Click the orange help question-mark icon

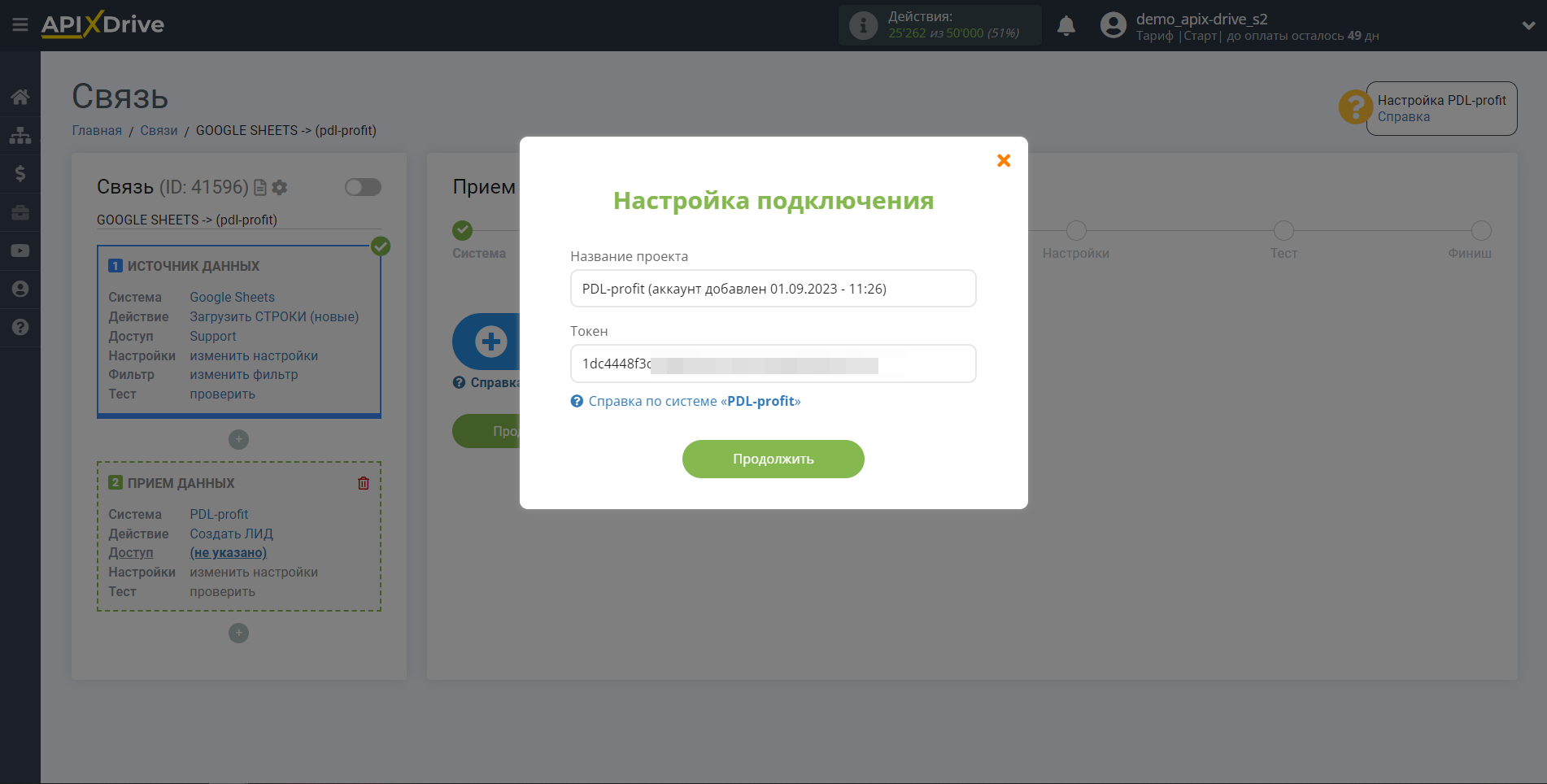1355,107
